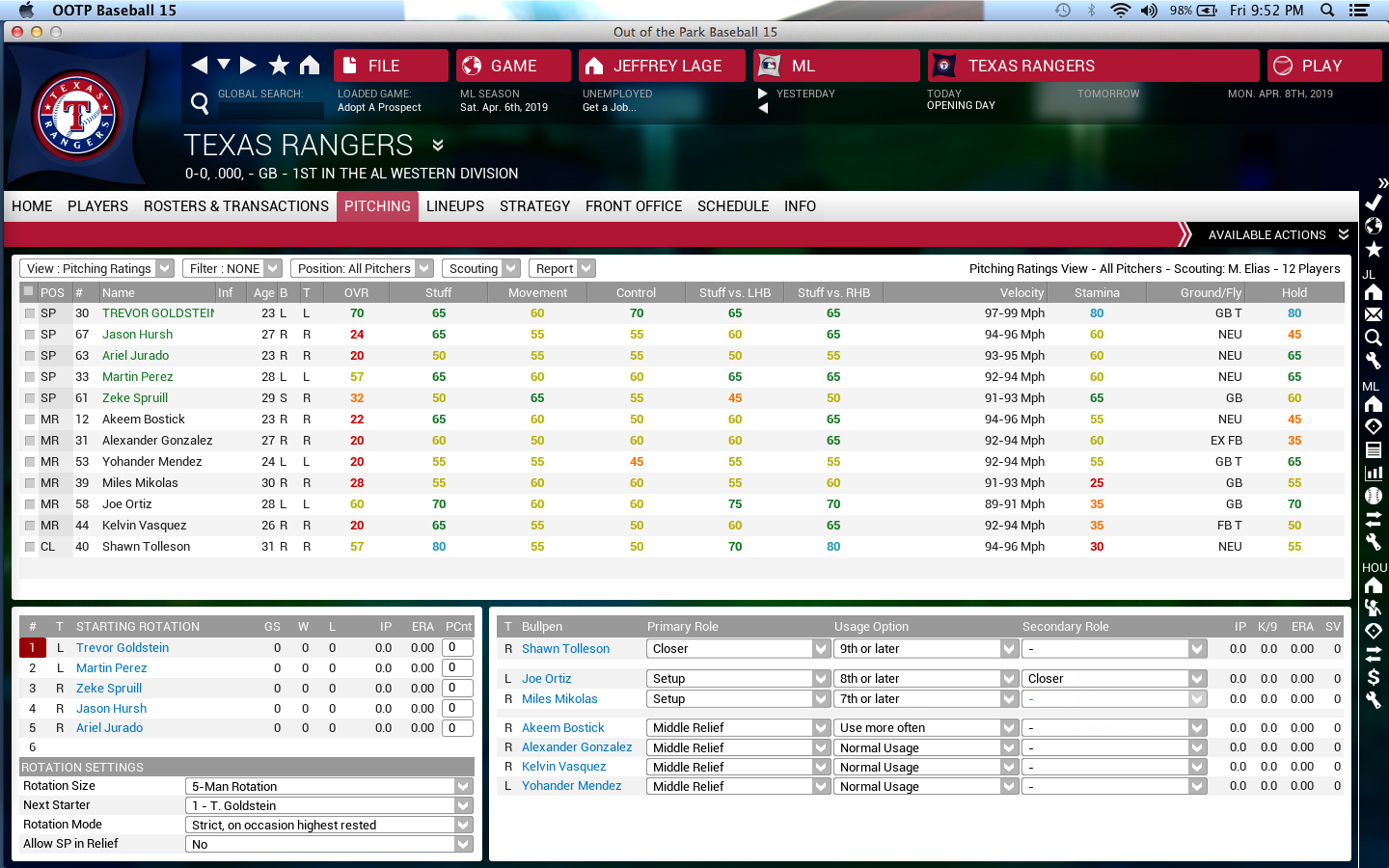Screen dimensions: 1389x868
Task: Toggle the select-all checkbox in table header
Action: click(x=29, y=291)
